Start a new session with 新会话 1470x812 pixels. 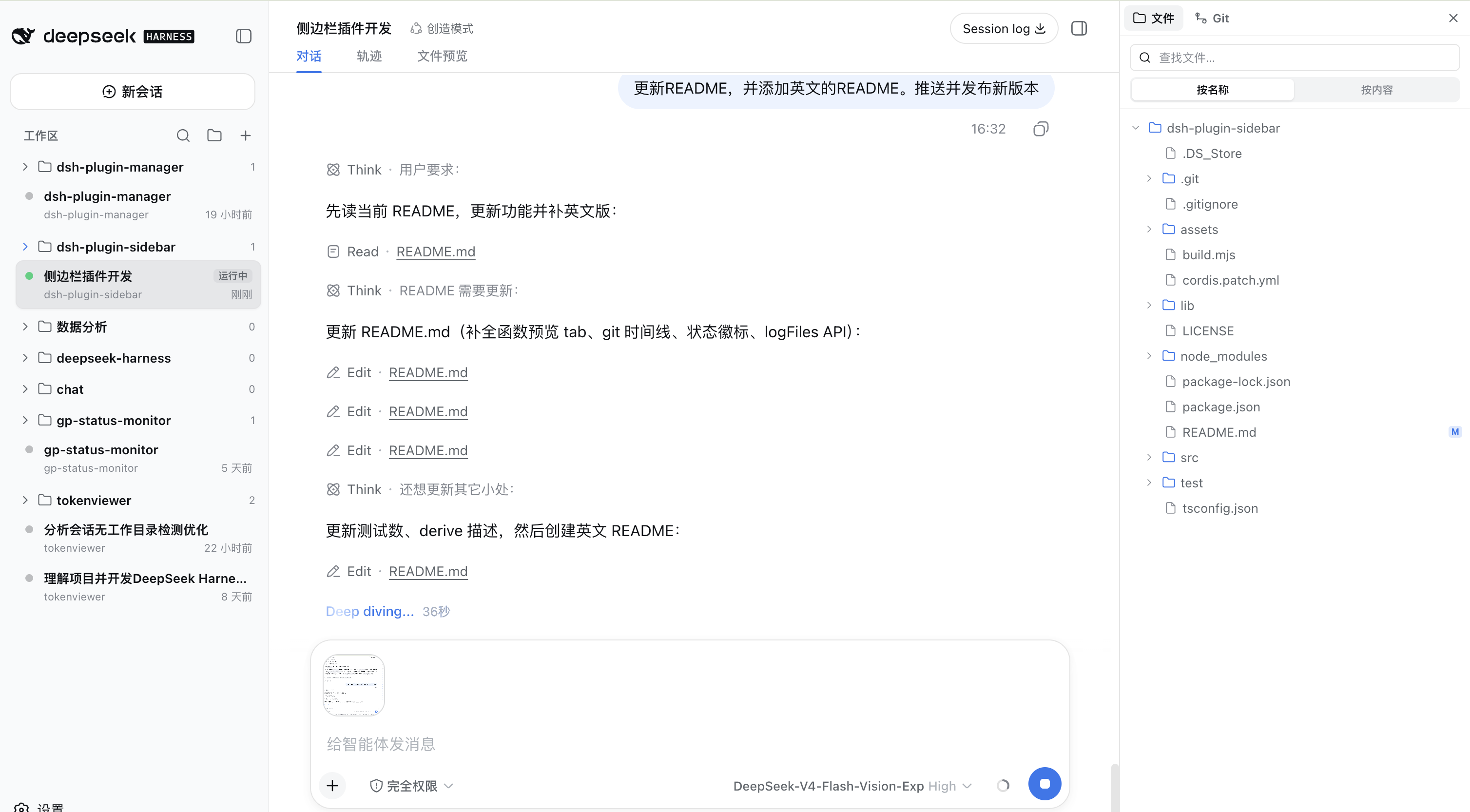(133, 91)
